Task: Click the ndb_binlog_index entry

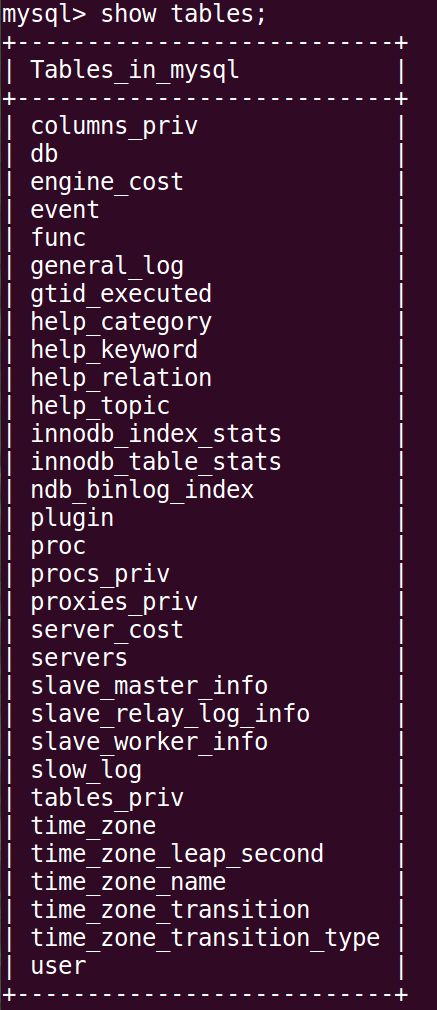Action: [142, 490]
